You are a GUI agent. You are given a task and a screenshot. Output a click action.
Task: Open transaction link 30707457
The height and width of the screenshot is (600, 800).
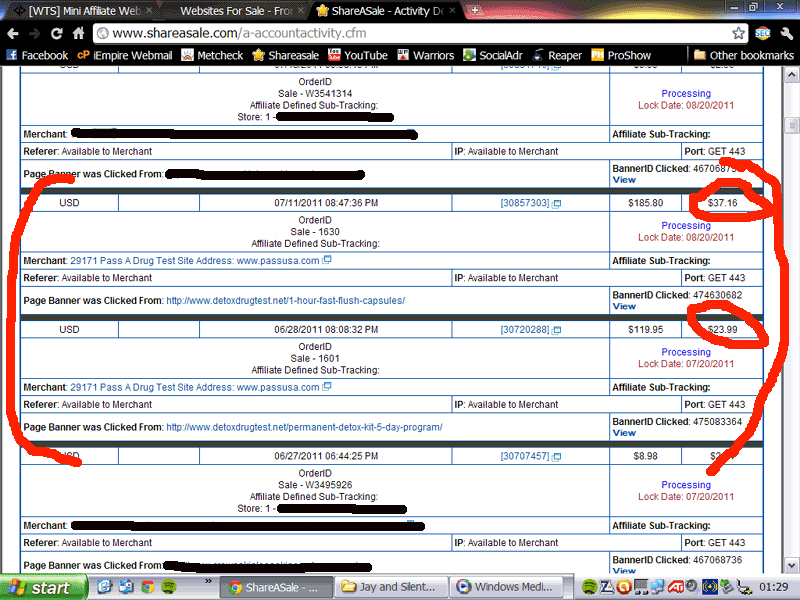(x=525, y=456)
